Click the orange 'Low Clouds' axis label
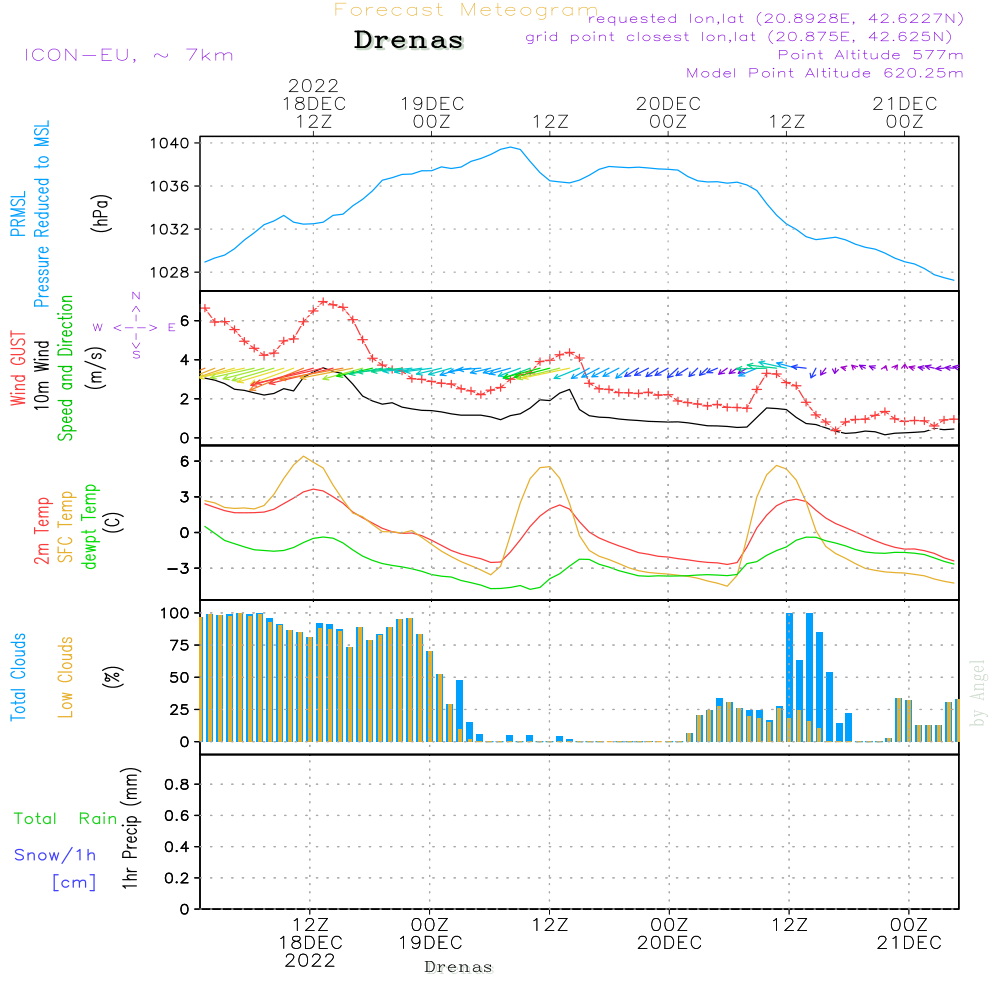Screen dimensions: 1000x1000 tap(66, 677)
